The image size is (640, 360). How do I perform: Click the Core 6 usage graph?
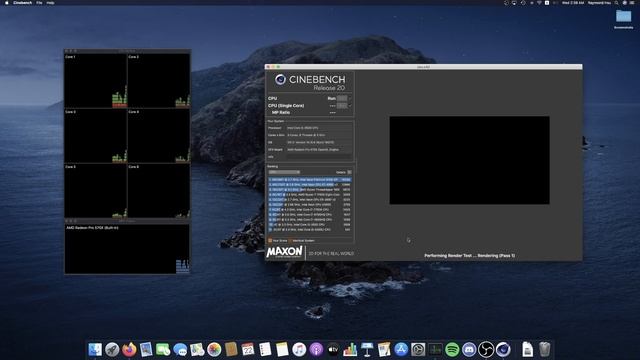(159, 191)
